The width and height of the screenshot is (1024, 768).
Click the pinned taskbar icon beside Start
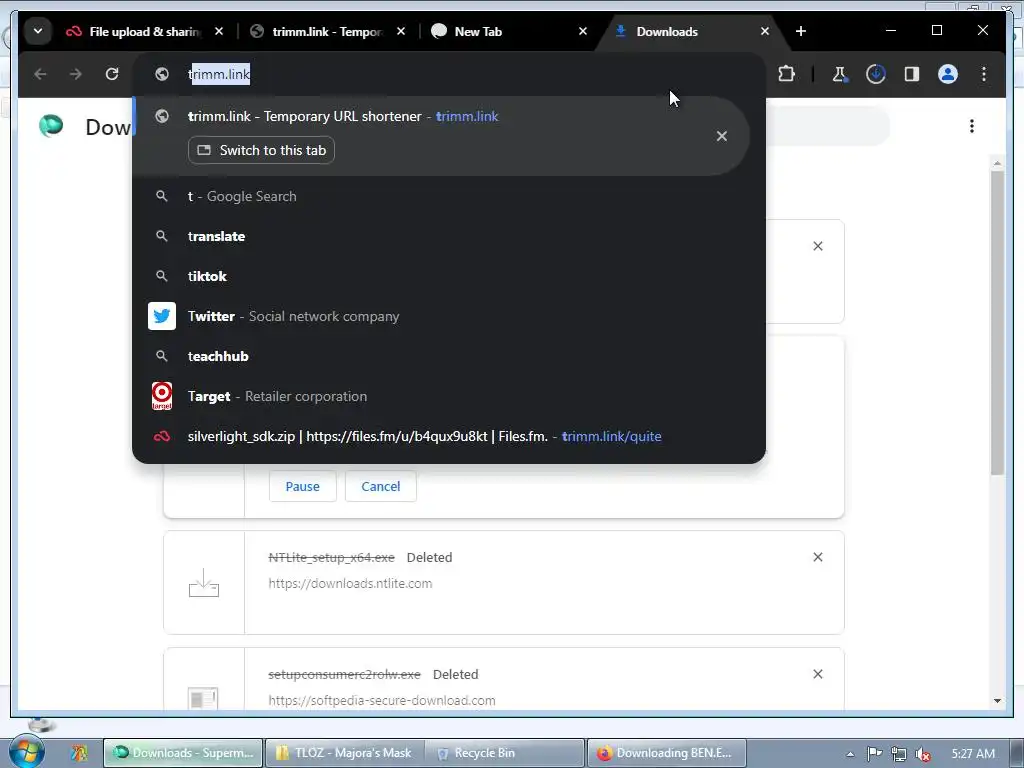point(79,753)
